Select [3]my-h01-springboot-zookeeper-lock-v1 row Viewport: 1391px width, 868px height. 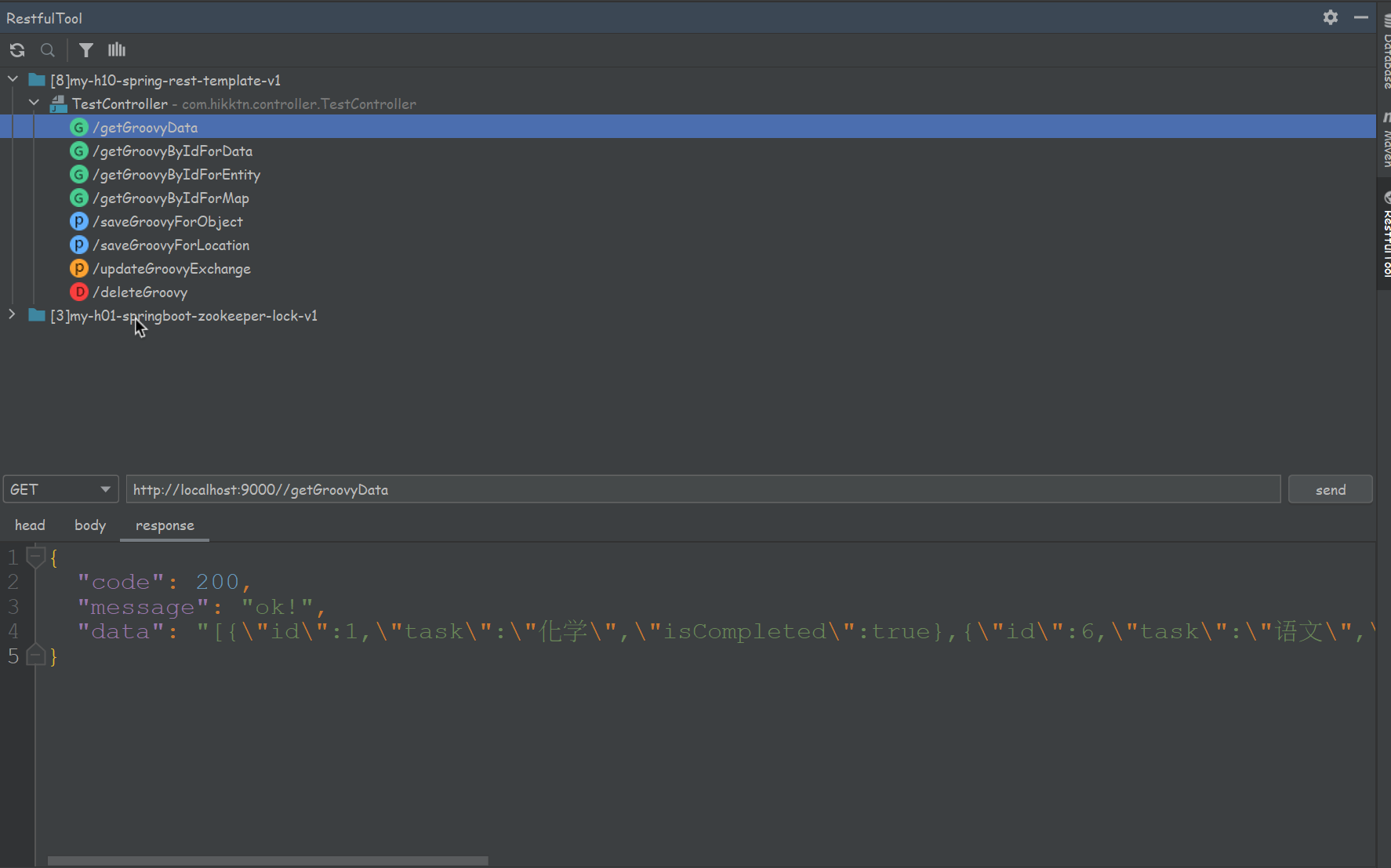[688, 315]
